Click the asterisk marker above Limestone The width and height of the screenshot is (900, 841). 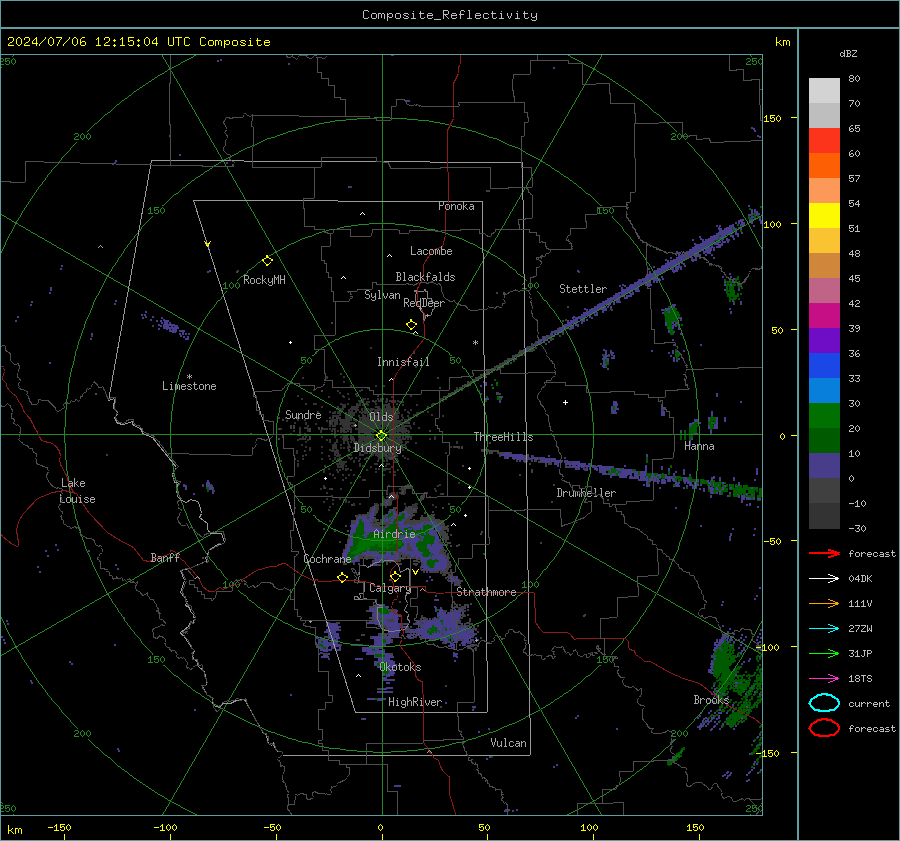click(x=189, y=377)
